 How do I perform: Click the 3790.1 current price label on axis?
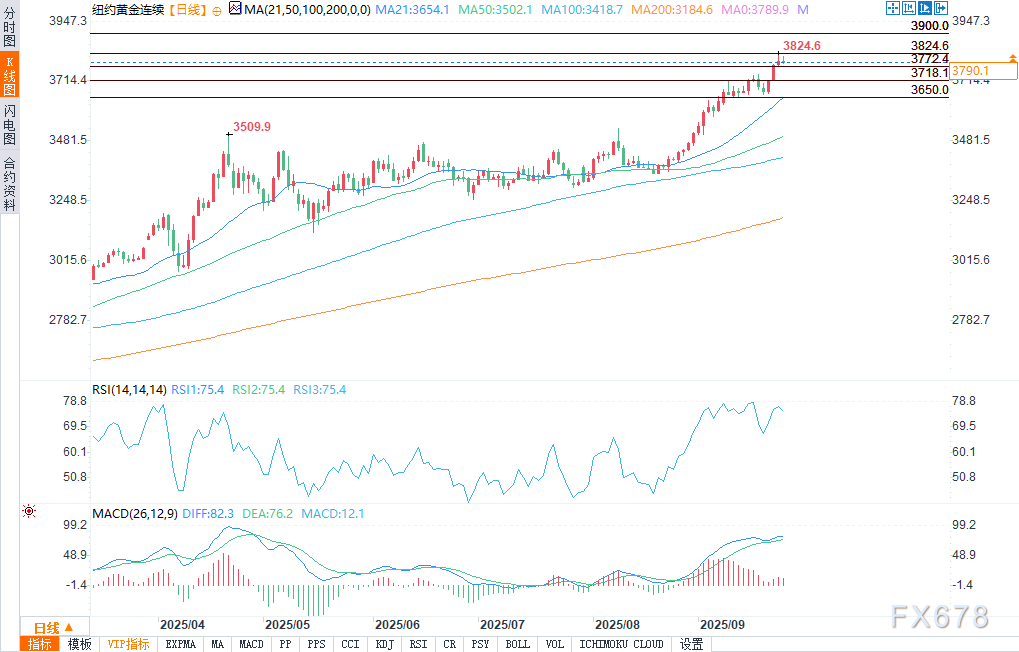[x=970, y=71]
